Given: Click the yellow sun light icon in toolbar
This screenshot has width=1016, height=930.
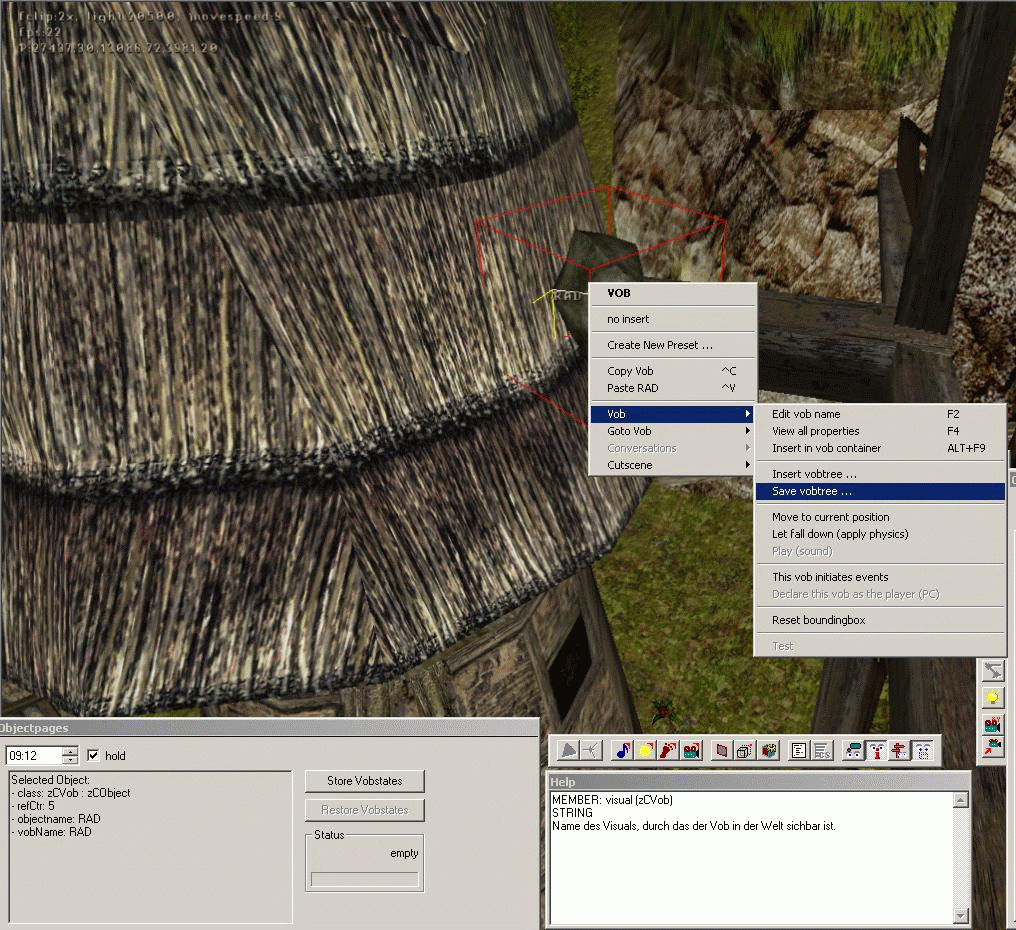Looking at the screenshot, I should (x=645, y=750).
